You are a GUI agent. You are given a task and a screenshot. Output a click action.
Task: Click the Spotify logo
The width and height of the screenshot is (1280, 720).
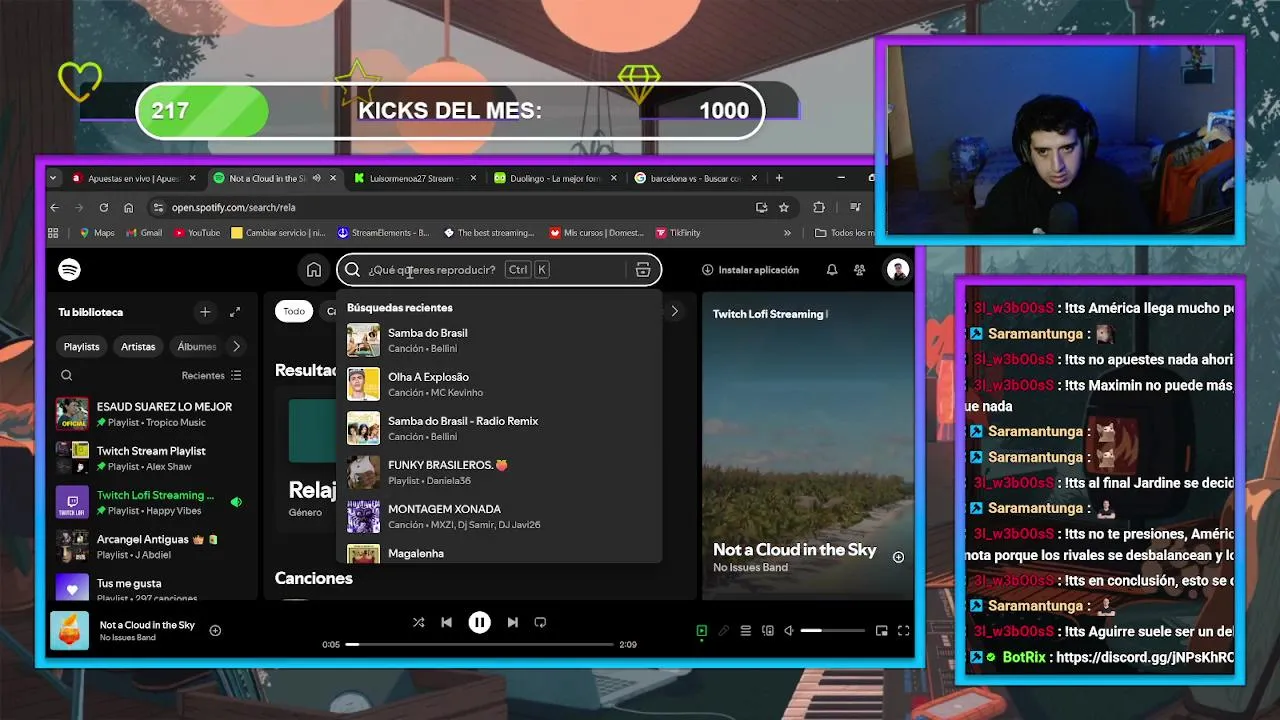pyautogui.click(x=69, y=270)
